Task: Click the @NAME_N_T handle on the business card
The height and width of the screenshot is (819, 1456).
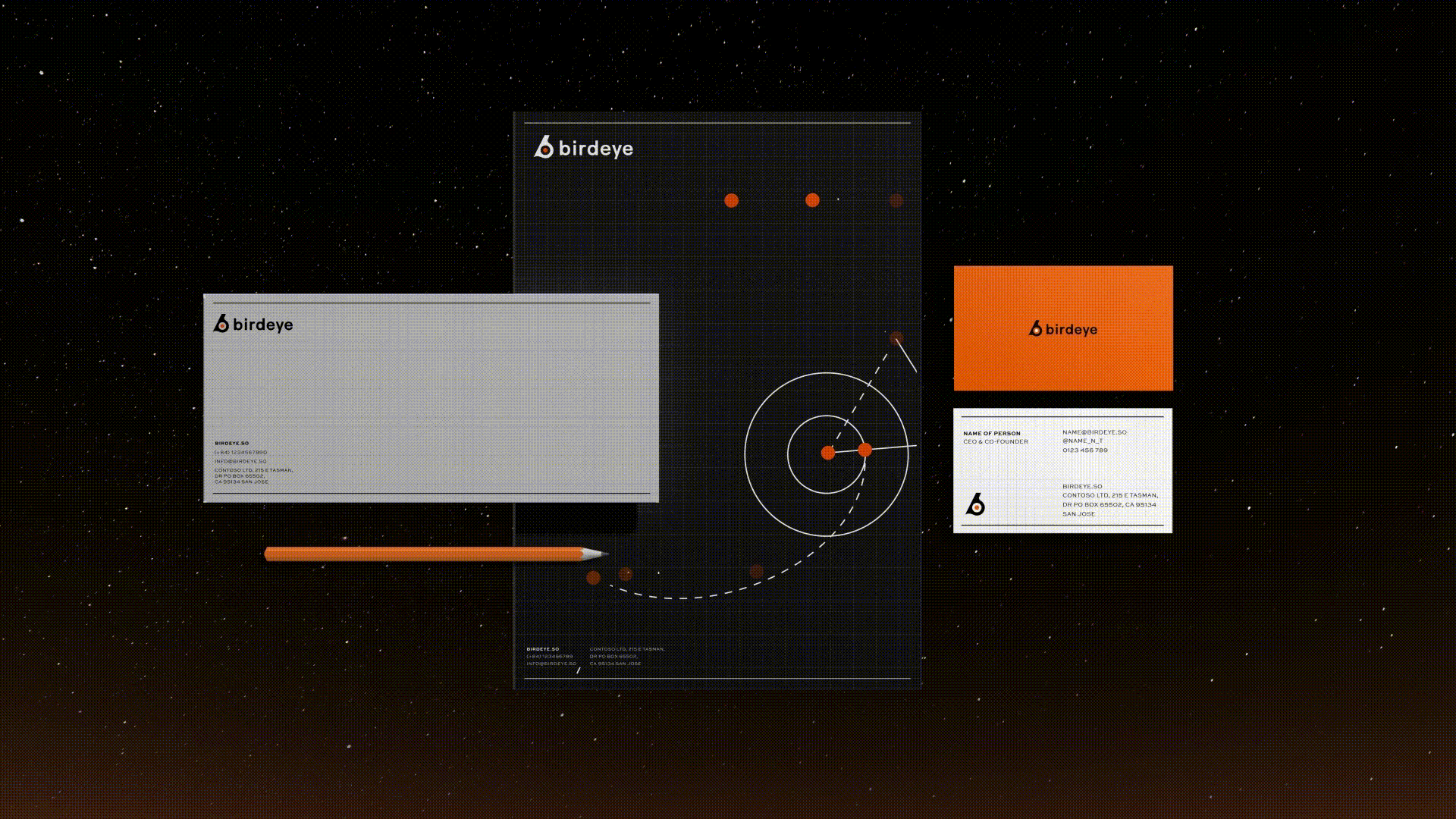Action: pos(1082,441)
